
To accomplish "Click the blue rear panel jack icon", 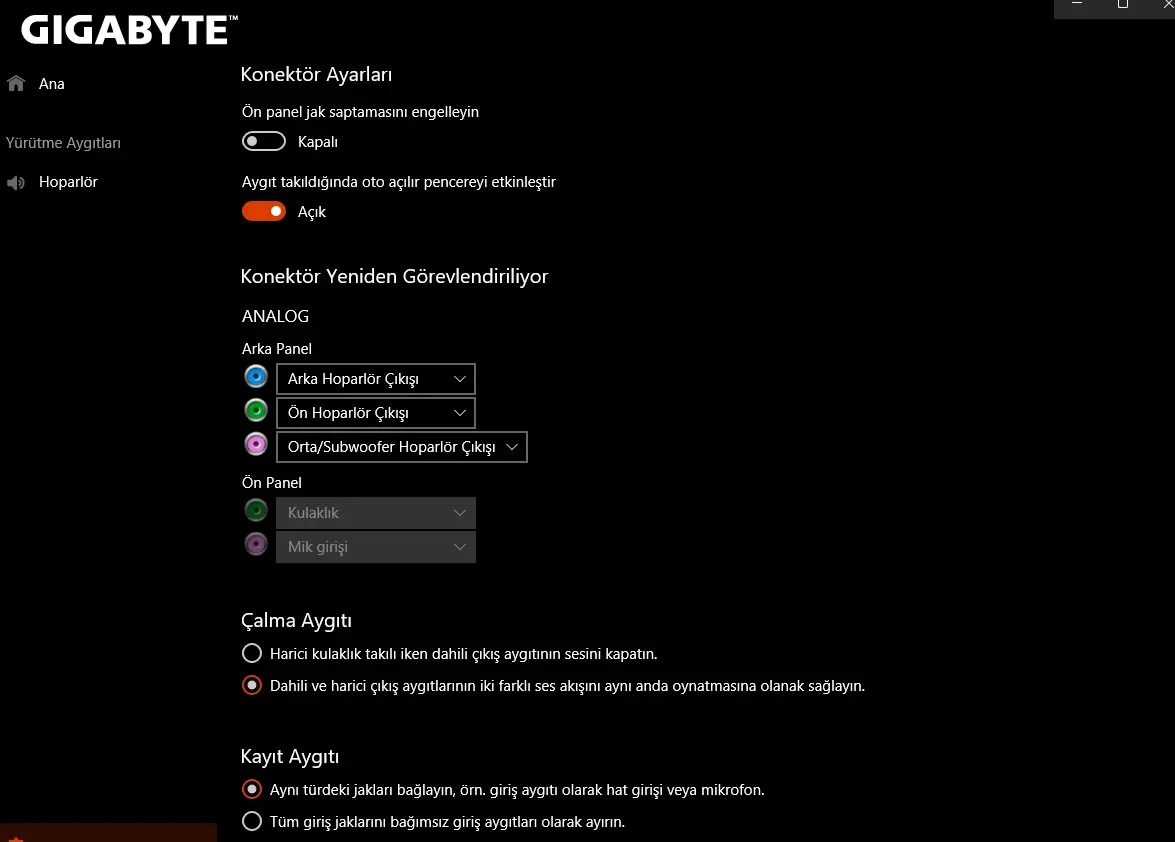I will [x=256, y=376].
